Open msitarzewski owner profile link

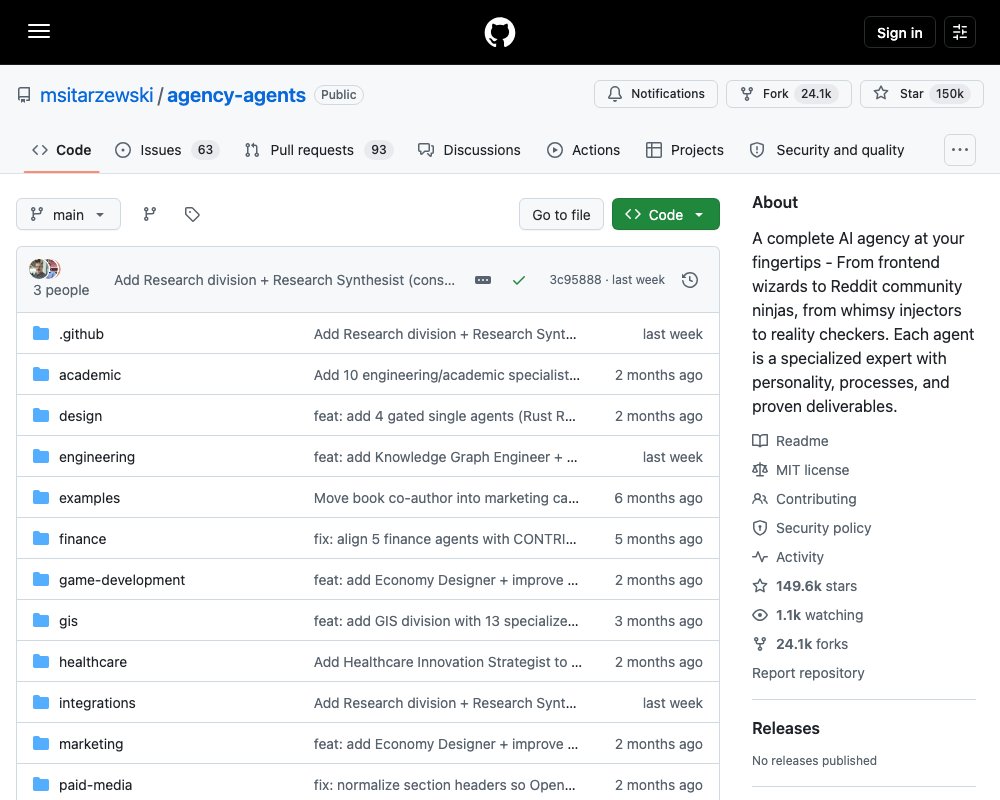coord(96,95)
